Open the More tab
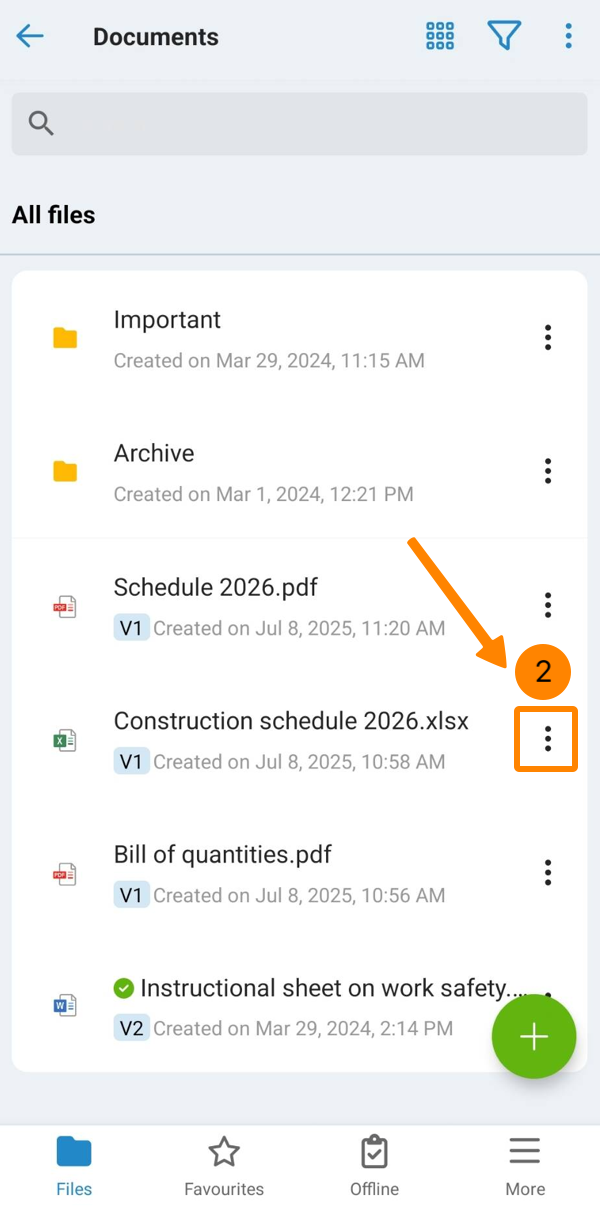600x1220 pixels. click(x=525, y=1166)
